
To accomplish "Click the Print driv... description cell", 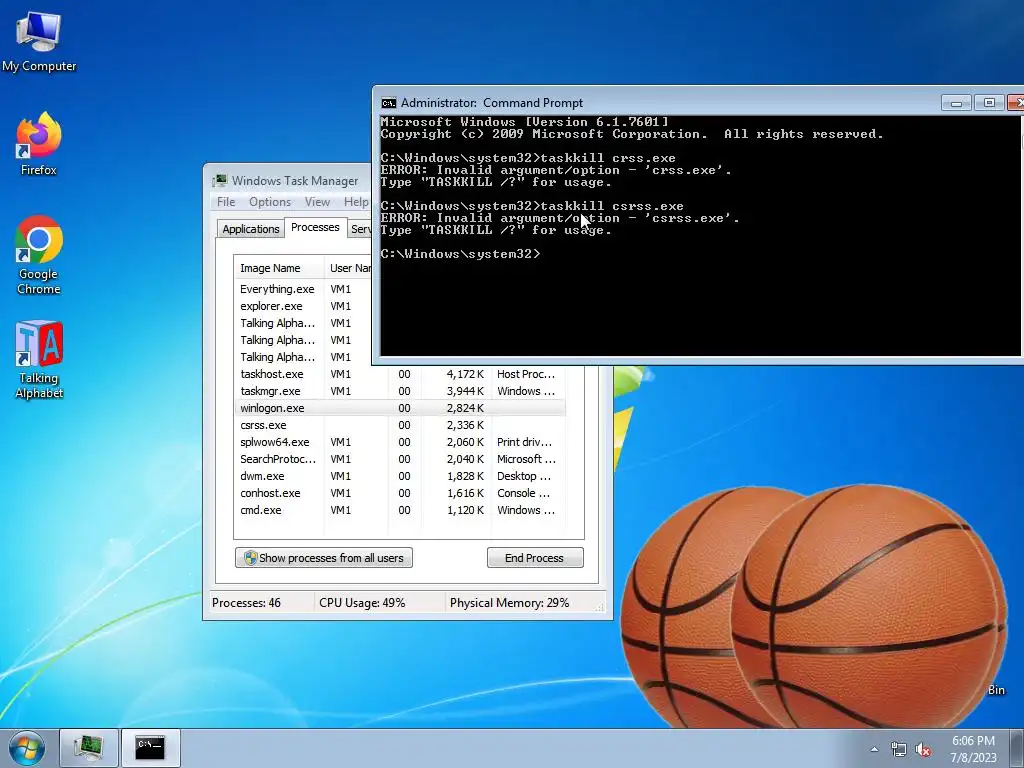I will pyautogui.click(x=524, y=442).
